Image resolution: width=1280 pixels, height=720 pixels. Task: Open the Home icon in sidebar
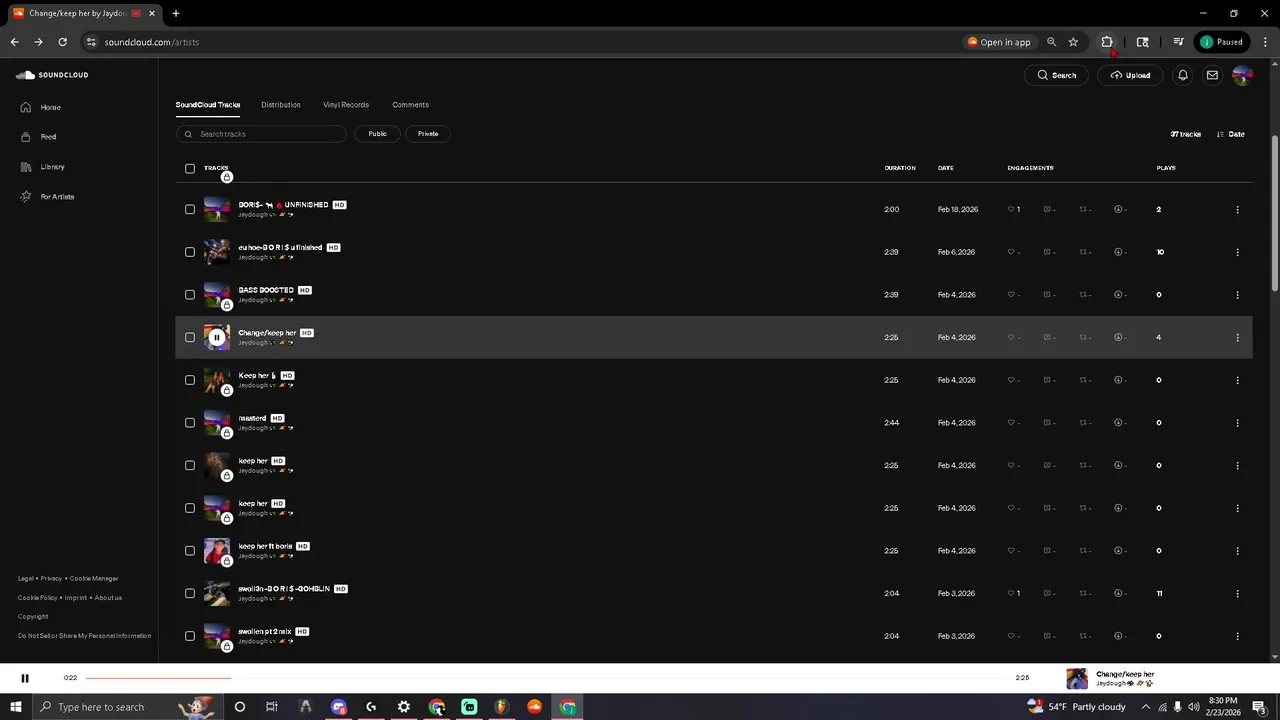coord(26,107)
